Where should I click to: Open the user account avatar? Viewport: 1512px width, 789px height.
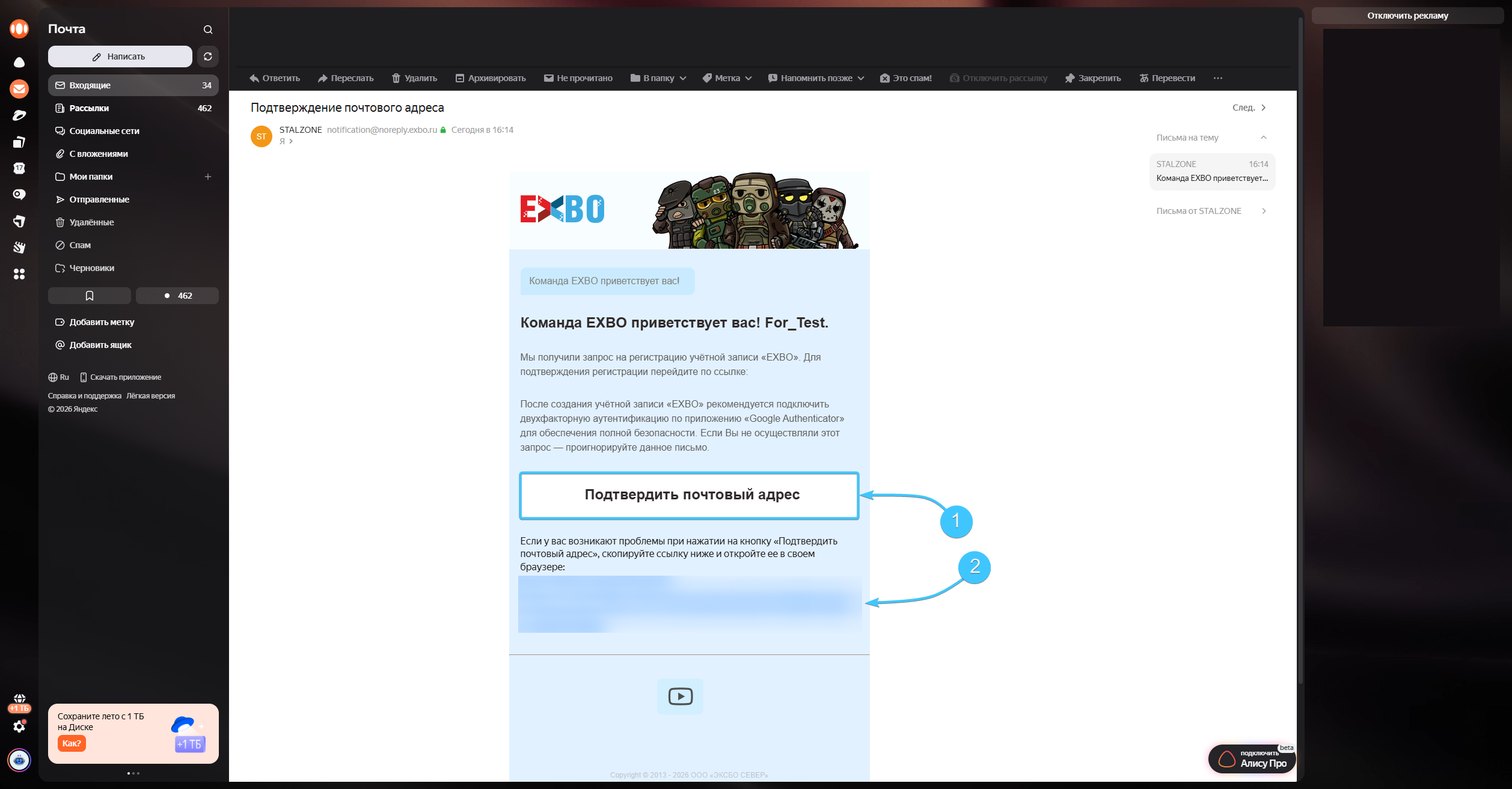point(19,760)
